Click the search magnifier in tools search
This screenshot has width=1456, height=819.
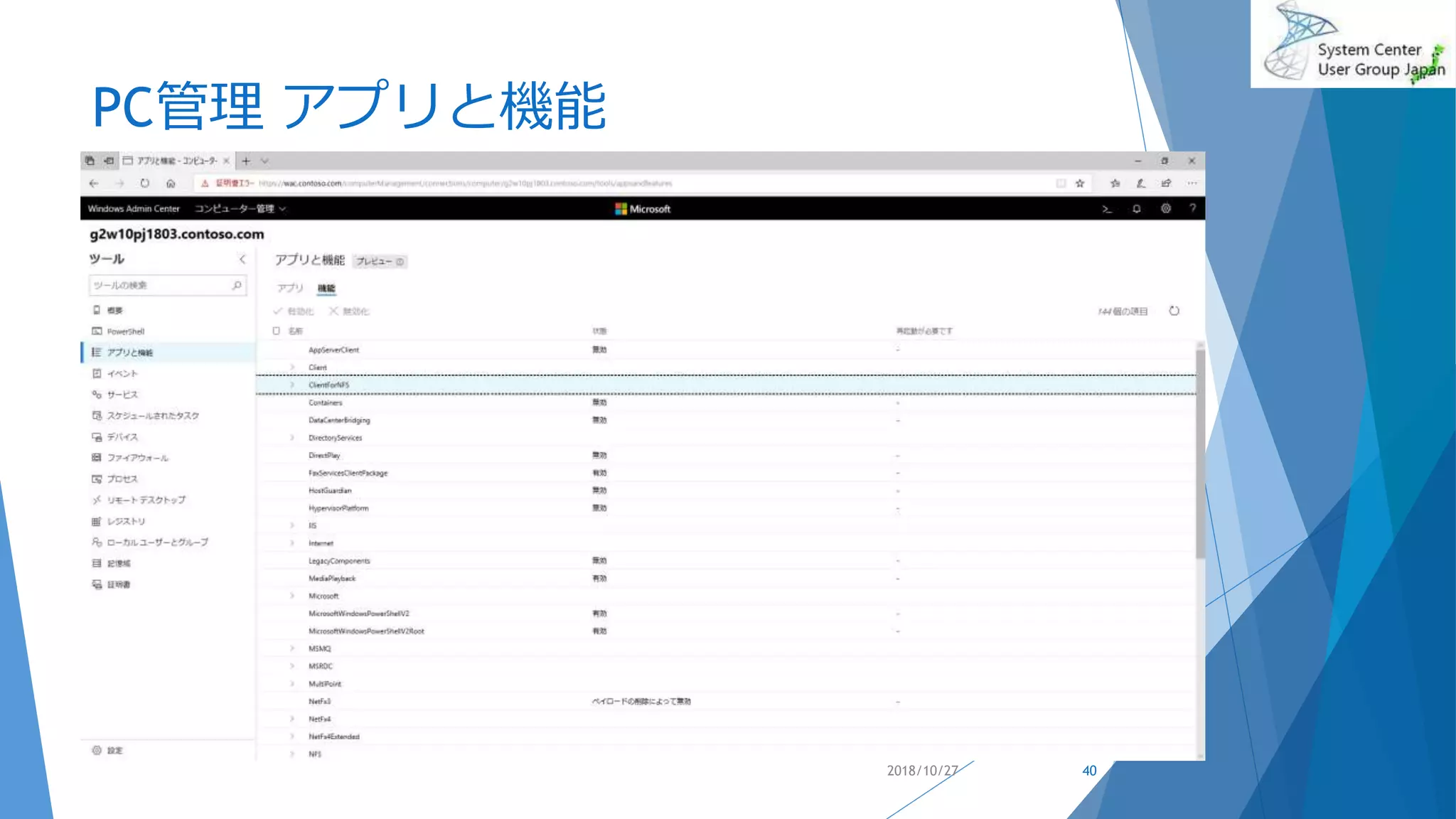tap(237, 285)
